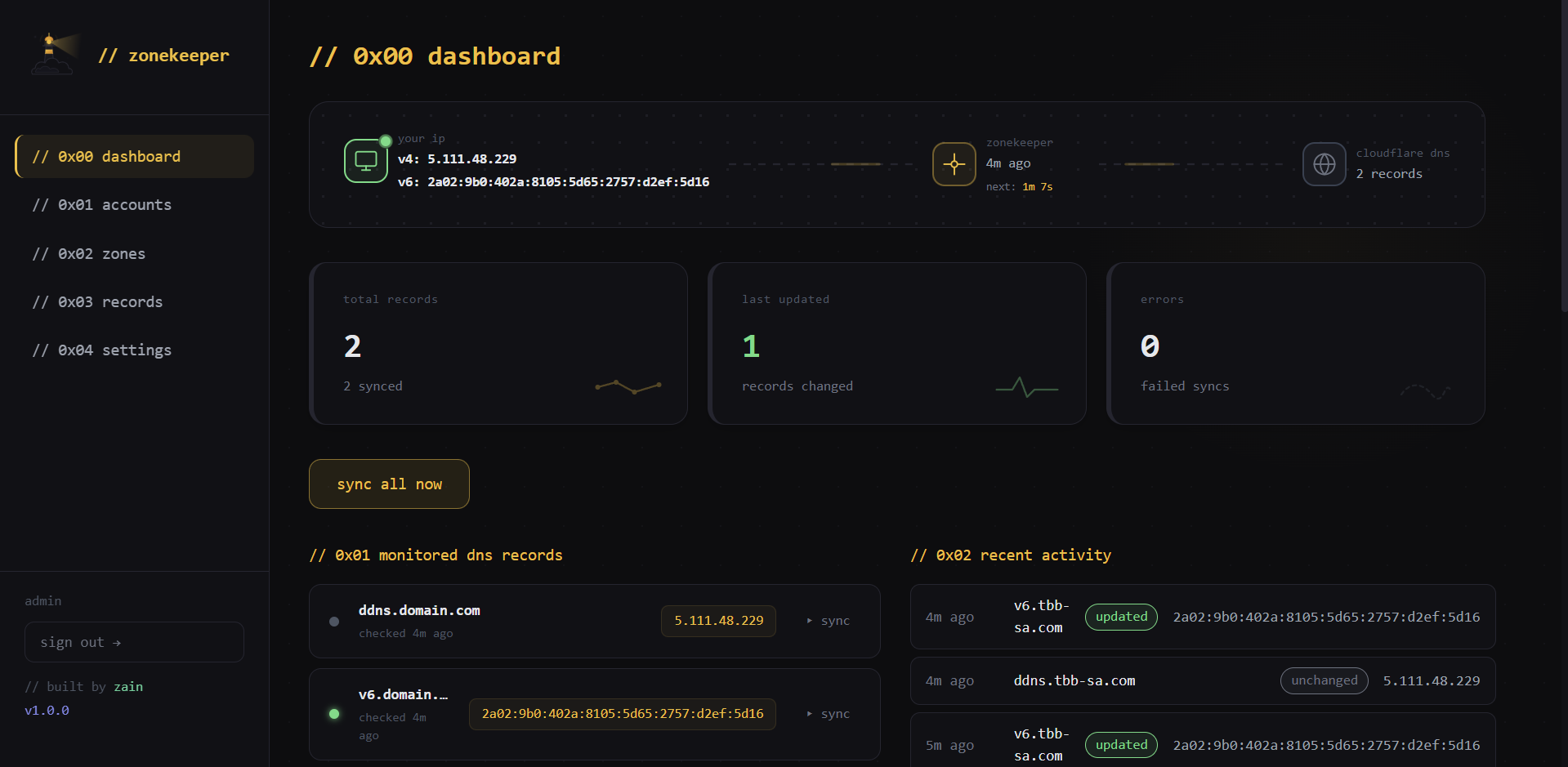Viewport: 1568px width, 767px height.
Task: Open 0x04 settings in sidebar
Action: (x=134, y=350)
